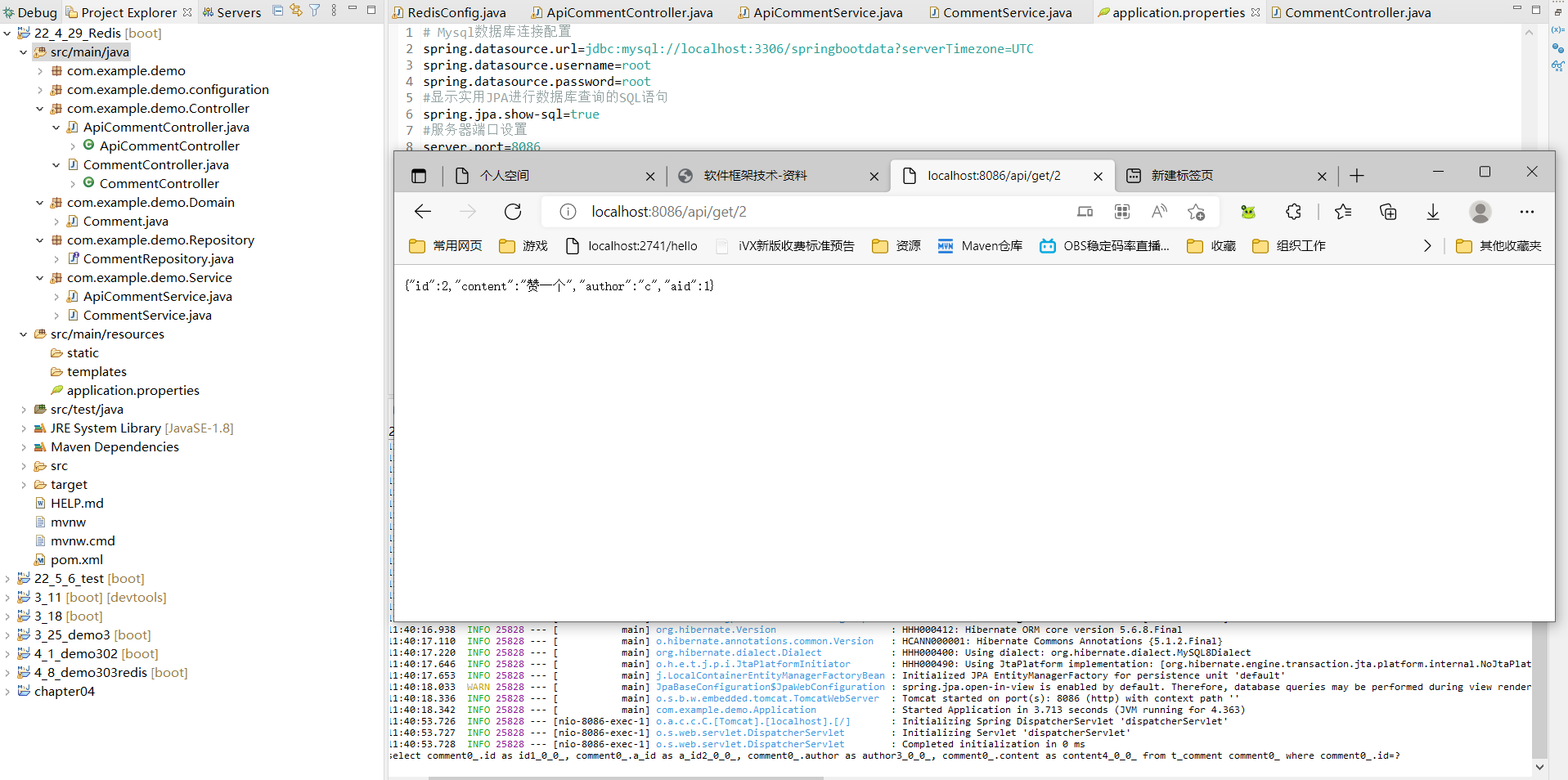Open the 游戏 bookmarks folder
1568x780 pixels.
click(523, 246)
